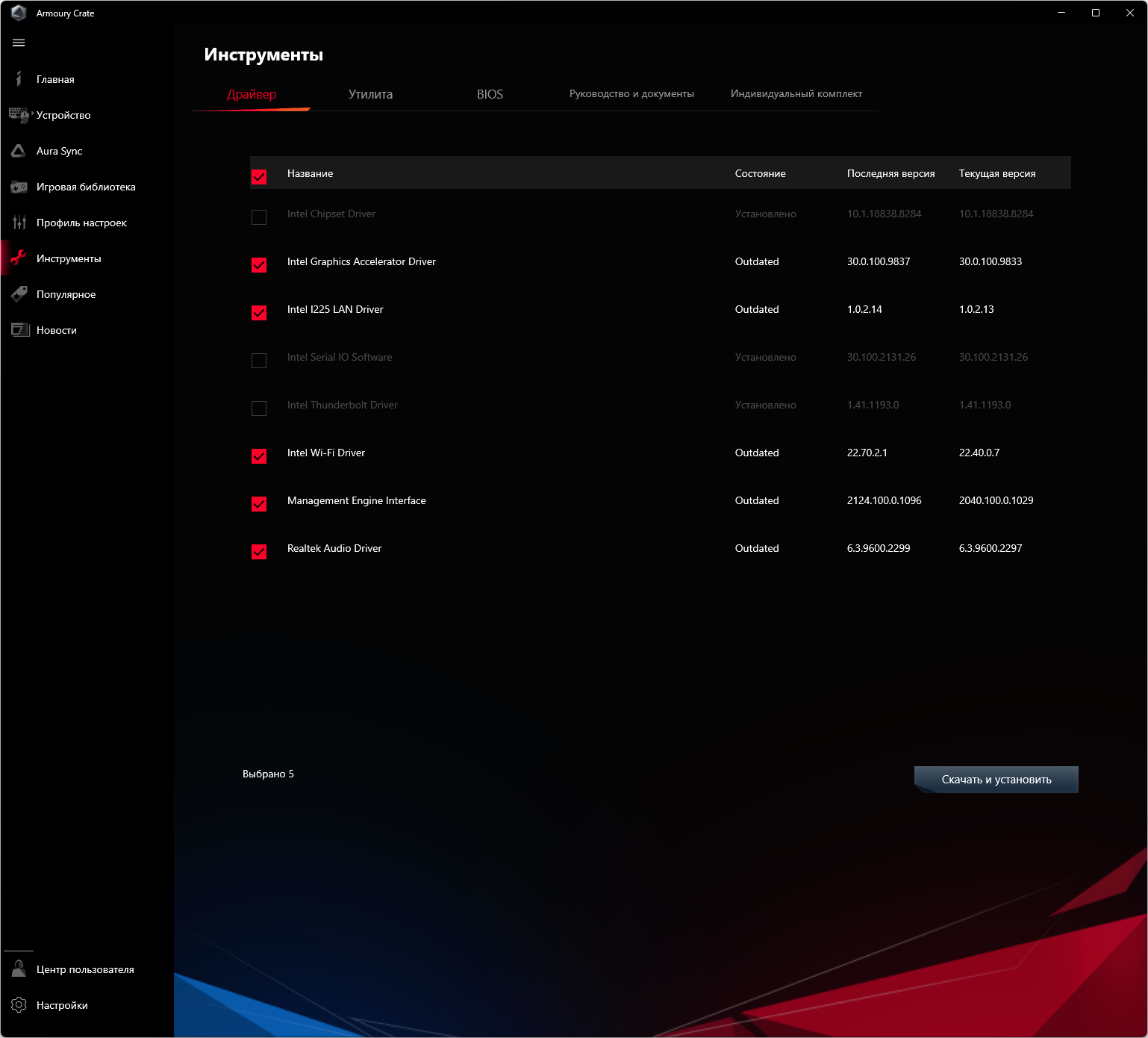Click the Инструменты page heading

pyautogui.click(x=263, y=55)
